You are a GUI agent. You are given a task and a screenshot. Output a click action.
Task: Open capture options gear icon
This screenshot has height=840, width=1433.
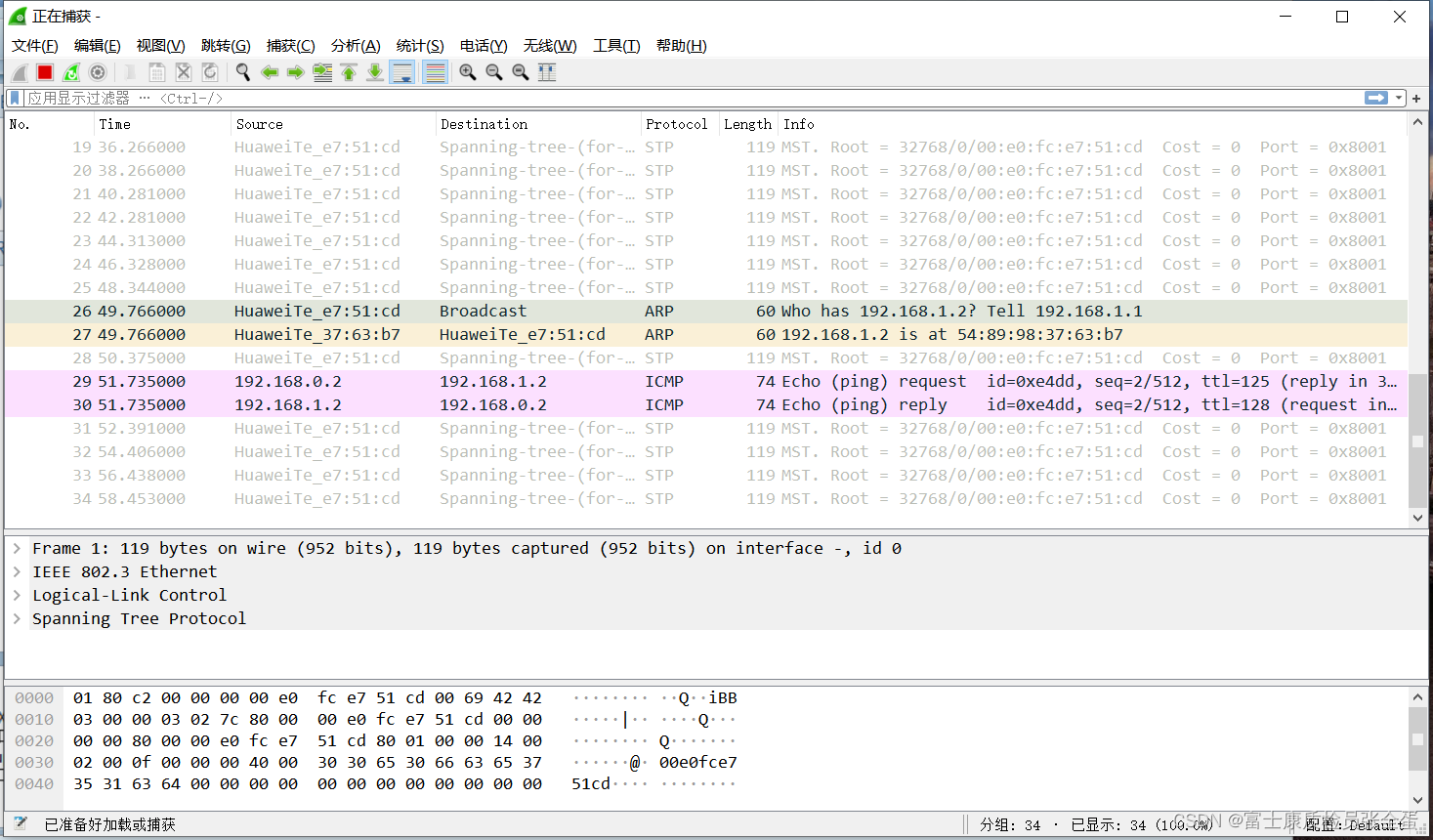pos(98,72)
